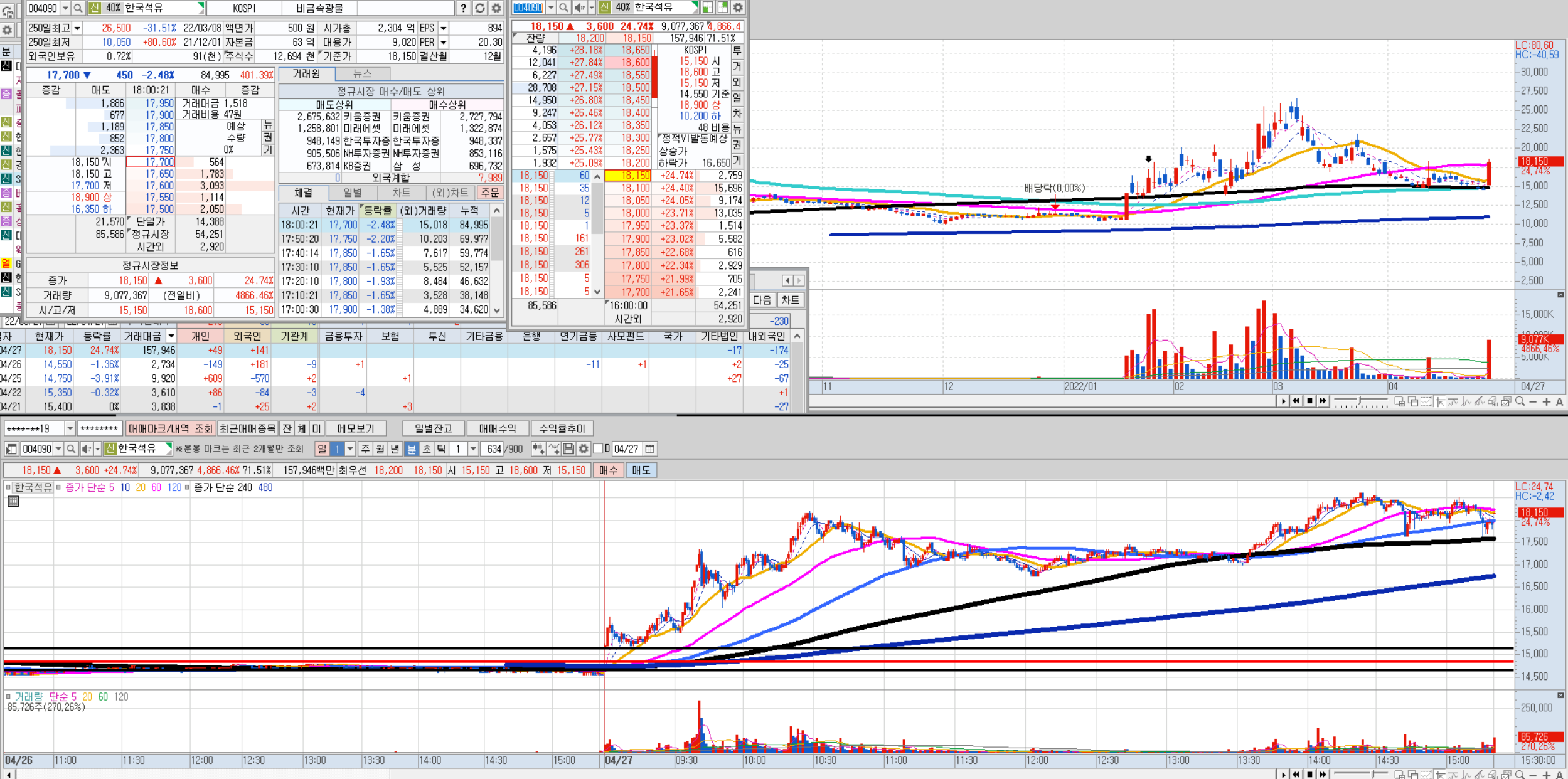Toggle the 'D' checkbox next to the date field
This screenshot has width=1568, height=779.
click(x=598, y=448)
